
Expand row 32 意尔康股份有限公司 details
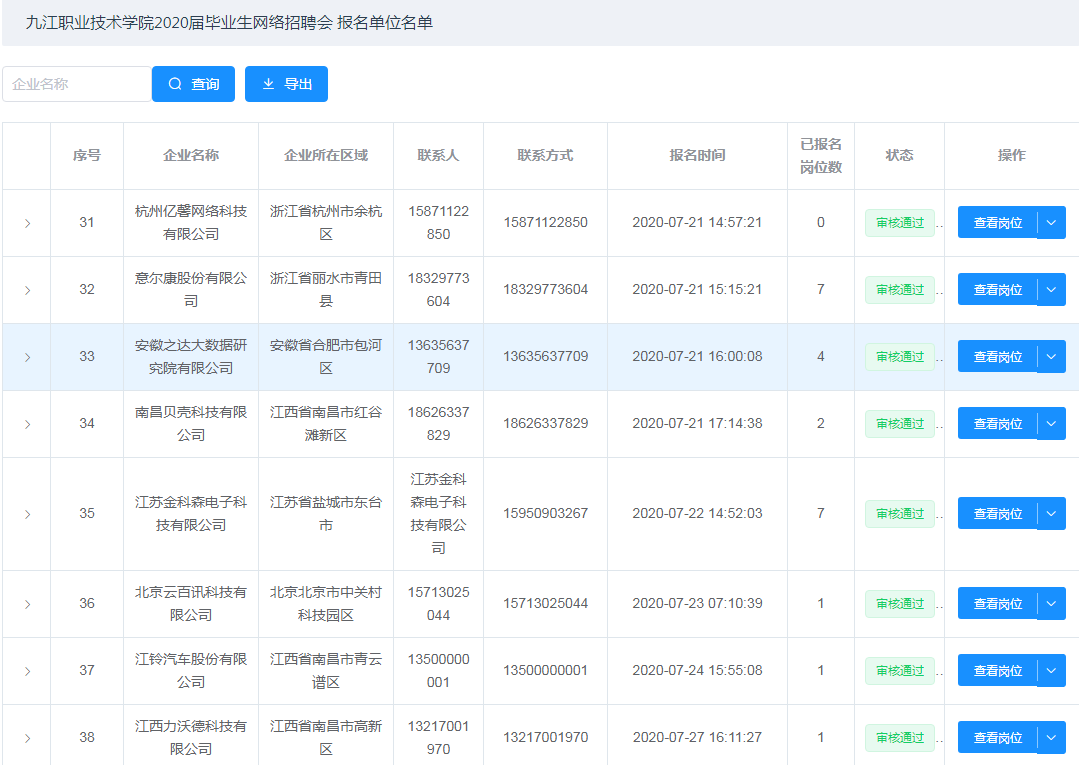pyautogui.click(x=27, y=290)
